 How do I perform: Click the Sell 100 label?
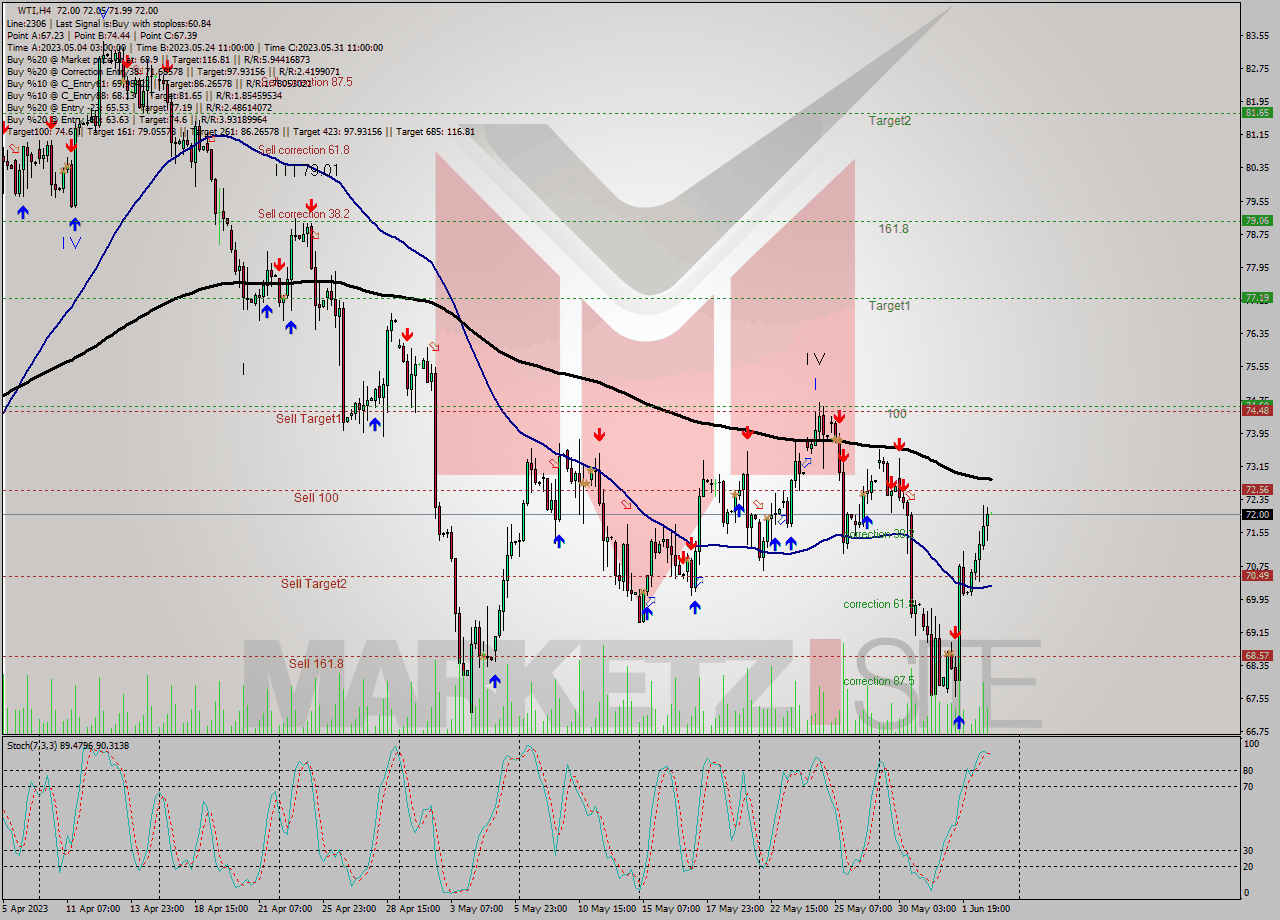pos(316,498)
